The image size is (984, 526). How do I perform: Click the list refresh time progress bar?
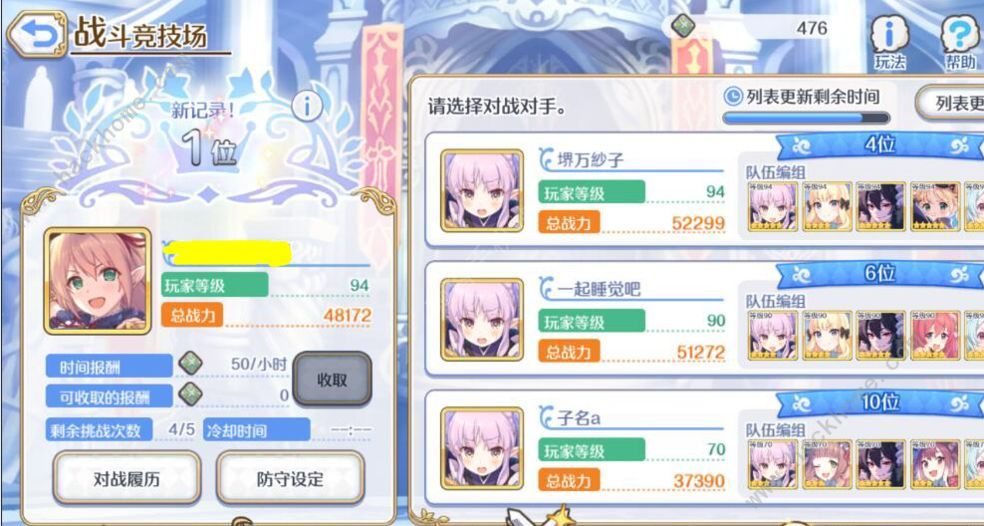[806, 117]
